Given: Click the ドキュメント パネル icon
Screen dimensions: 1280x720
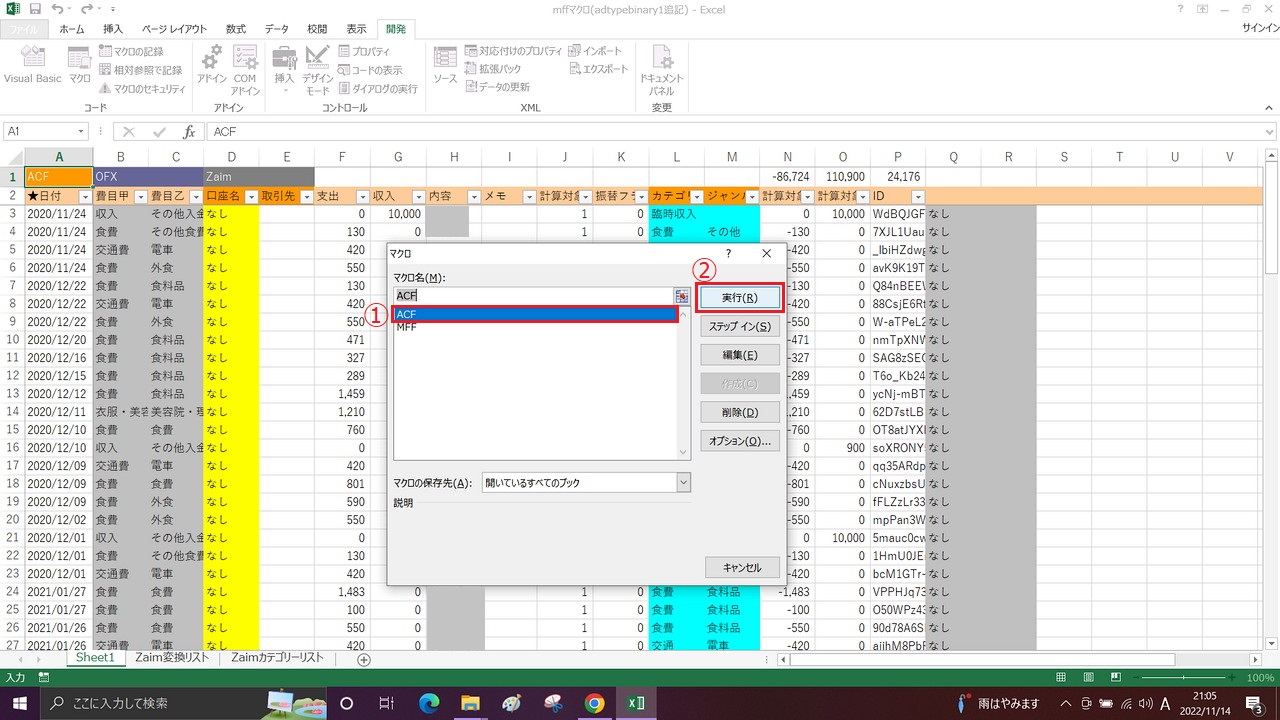Looking at the screenshot, I should 661,68.
